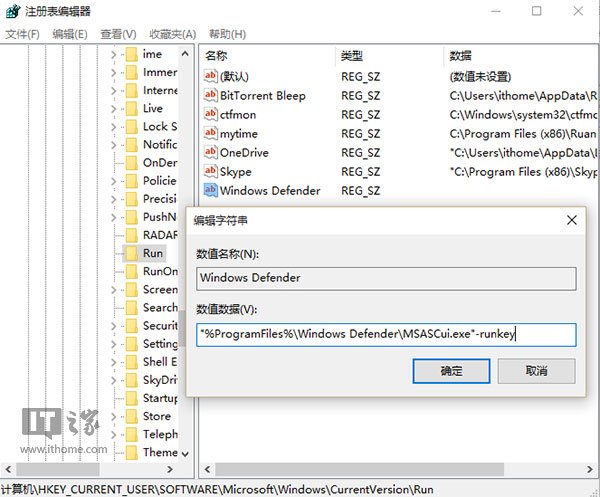Click the (数值未设置) data cell
Image resolution: width=600 pixels, height=497 pixels.
pos(480,77)
